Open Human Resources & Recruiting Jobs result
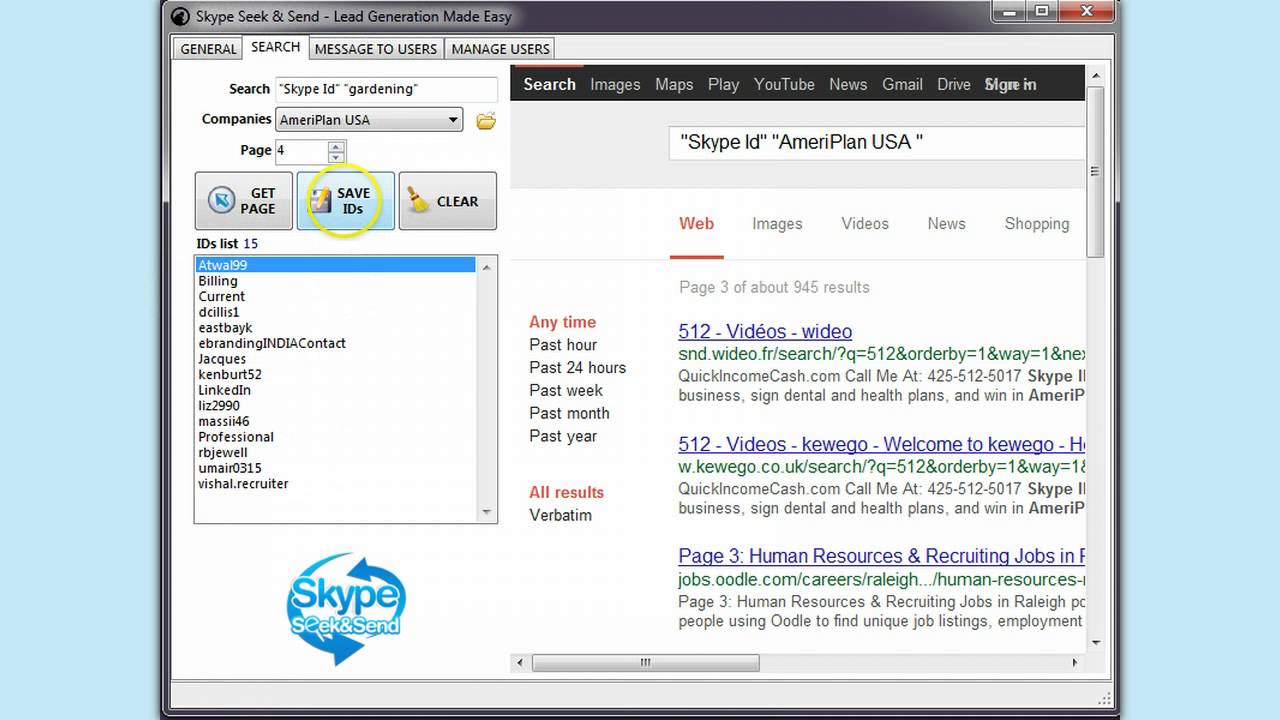This screenshot has height=720, width=1280. pyautogui.click(x=881, y=556)
